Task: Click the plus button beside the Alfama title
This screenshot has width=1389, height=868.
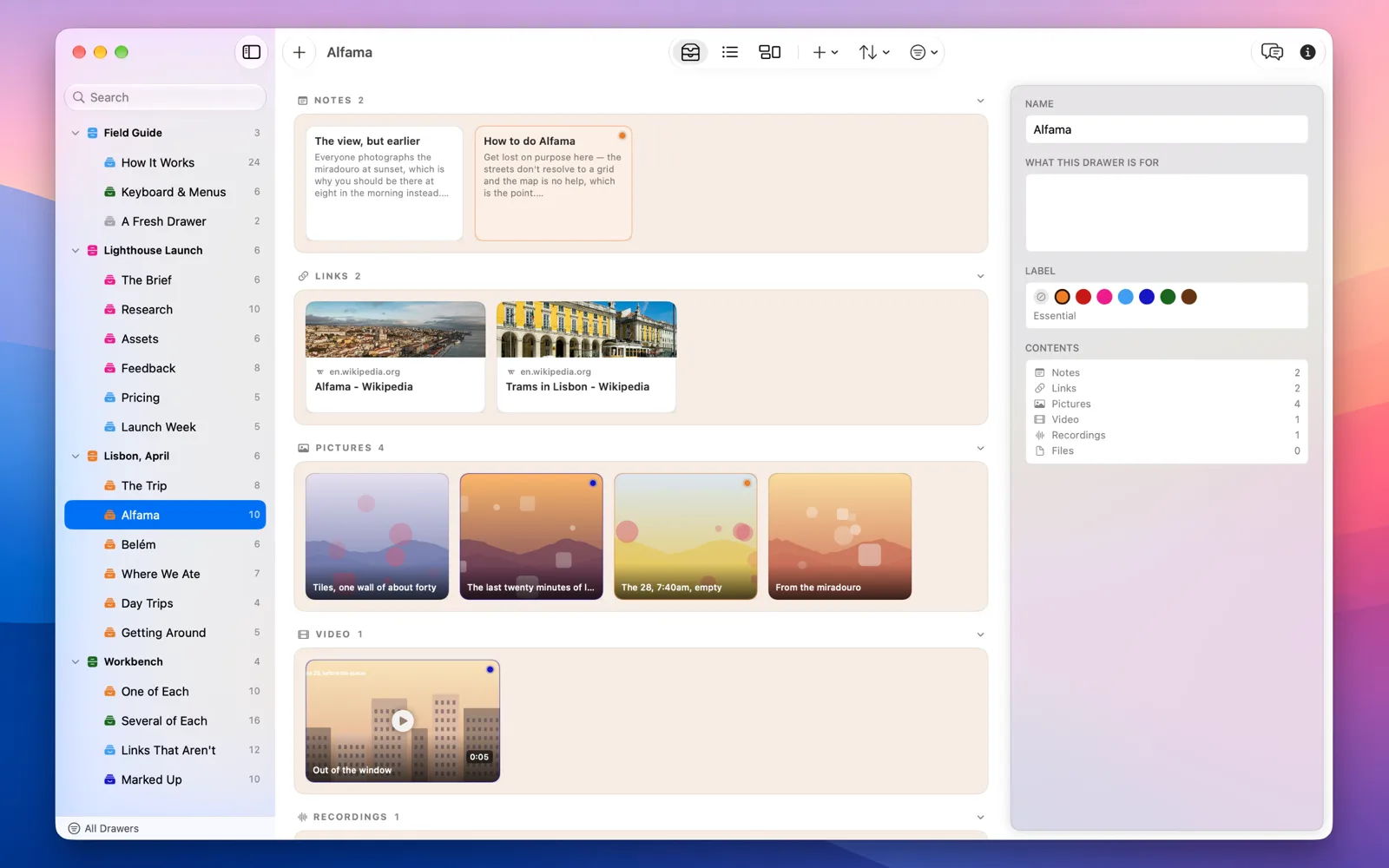Action: pyautogui.click(x=299, y=52)
